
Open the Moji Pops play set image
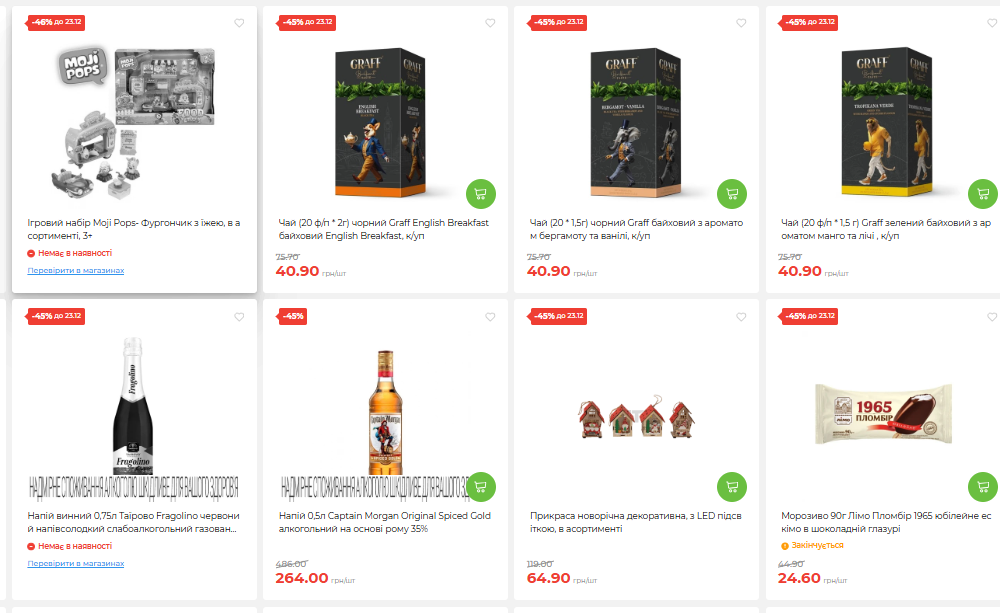point(133,120)
